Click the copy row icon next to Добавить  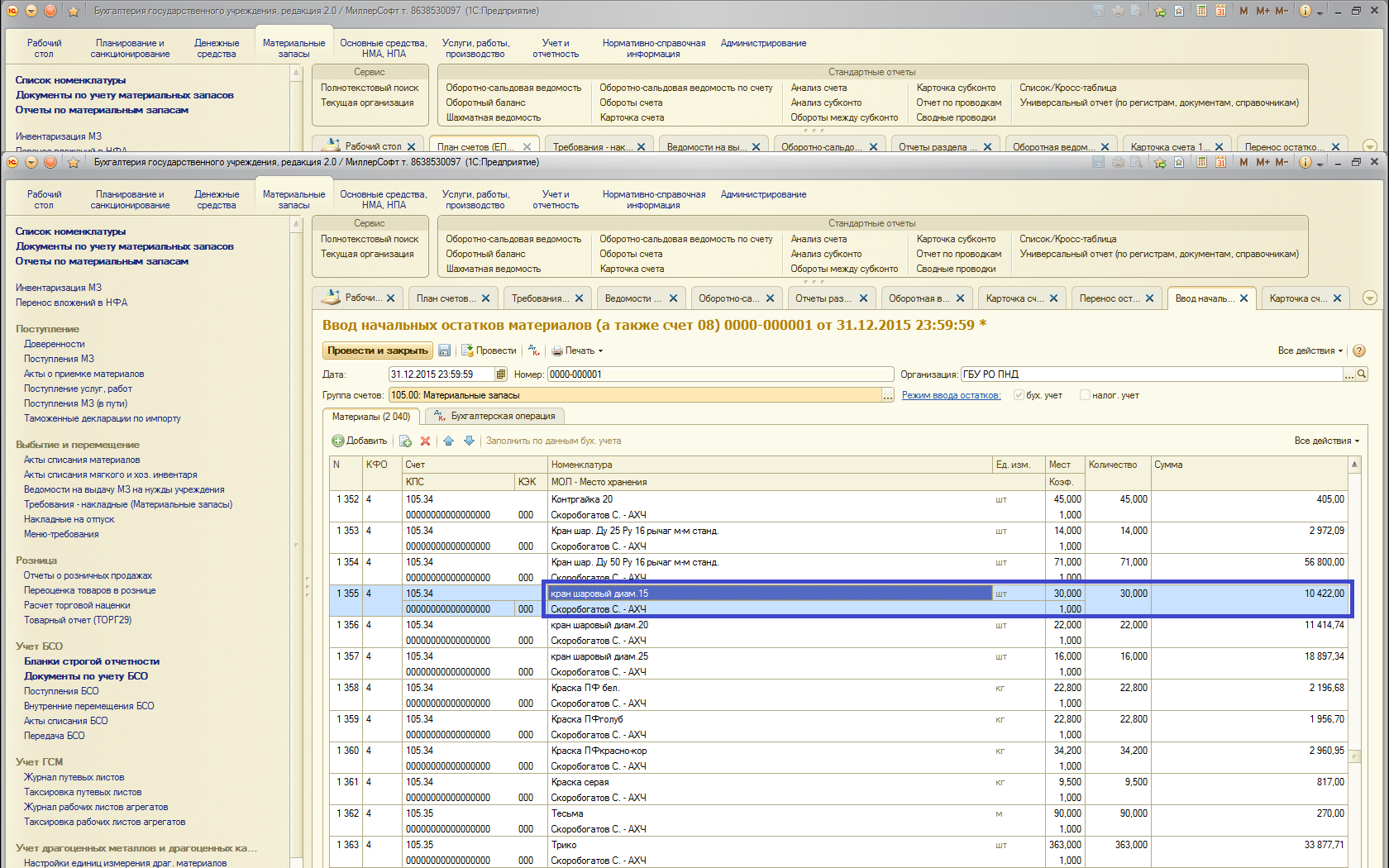(x=405, y=441)
